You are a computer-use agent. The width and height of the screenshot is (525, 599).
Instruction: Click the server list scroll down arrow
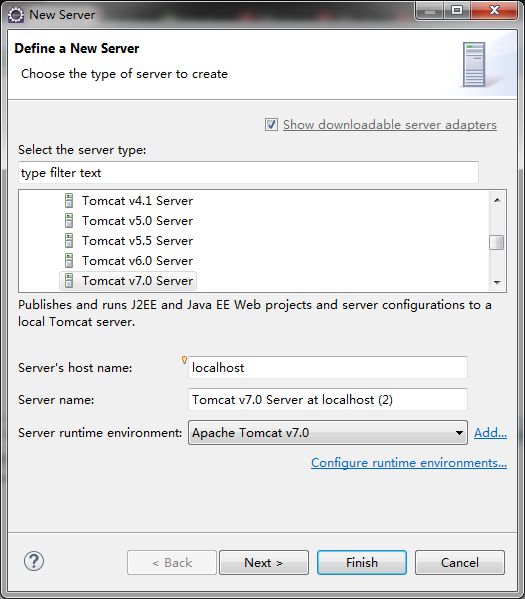click(x=497, y=283)
